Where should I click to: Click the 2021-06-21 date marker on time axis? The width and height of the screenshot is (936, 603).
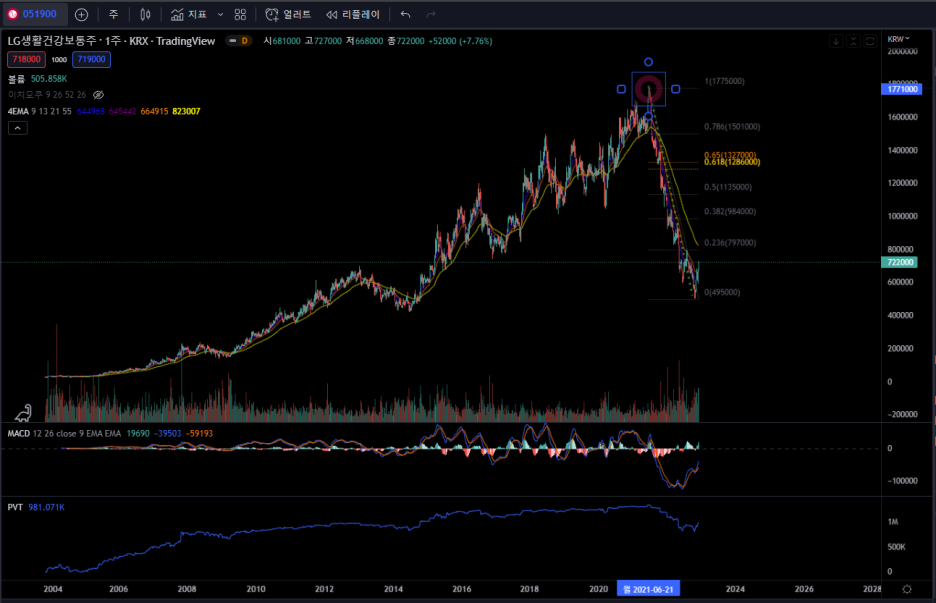click(648, 589)
